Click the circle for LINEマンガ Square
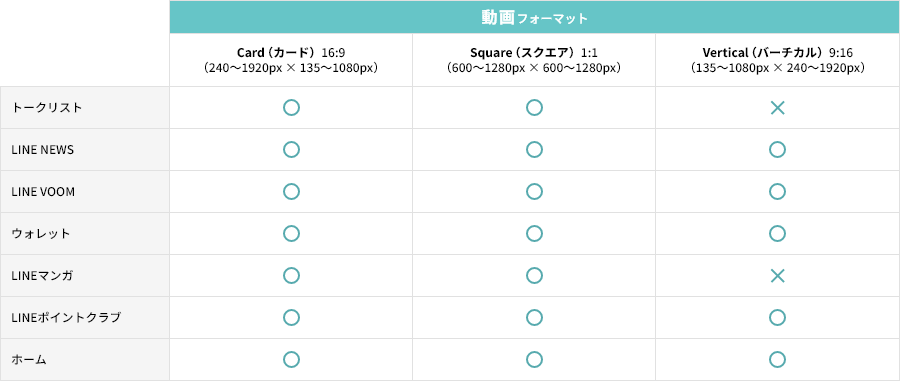900x381 pixels. click(x=534, y=276)
